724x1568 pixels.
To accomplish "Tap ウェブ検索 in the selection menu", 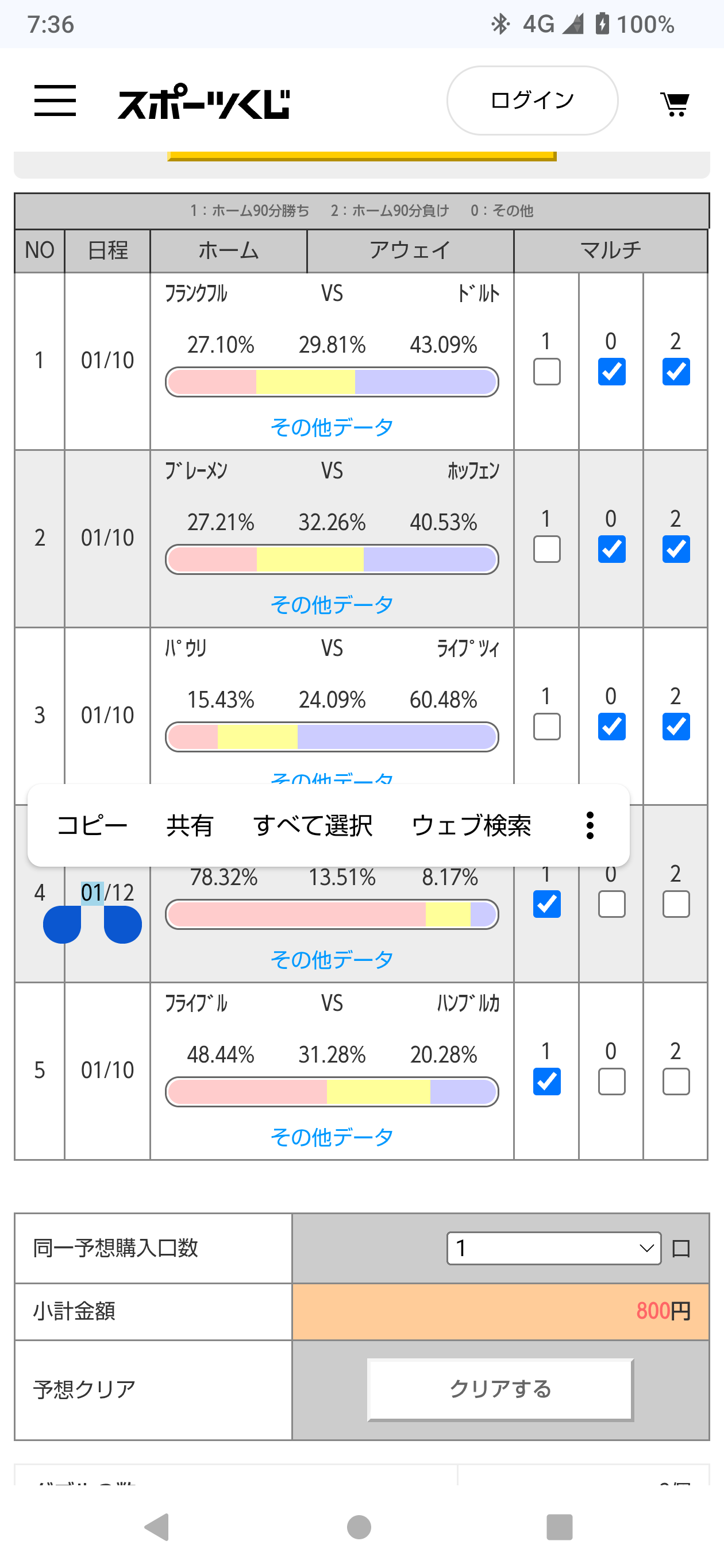I will pos(471,825).
